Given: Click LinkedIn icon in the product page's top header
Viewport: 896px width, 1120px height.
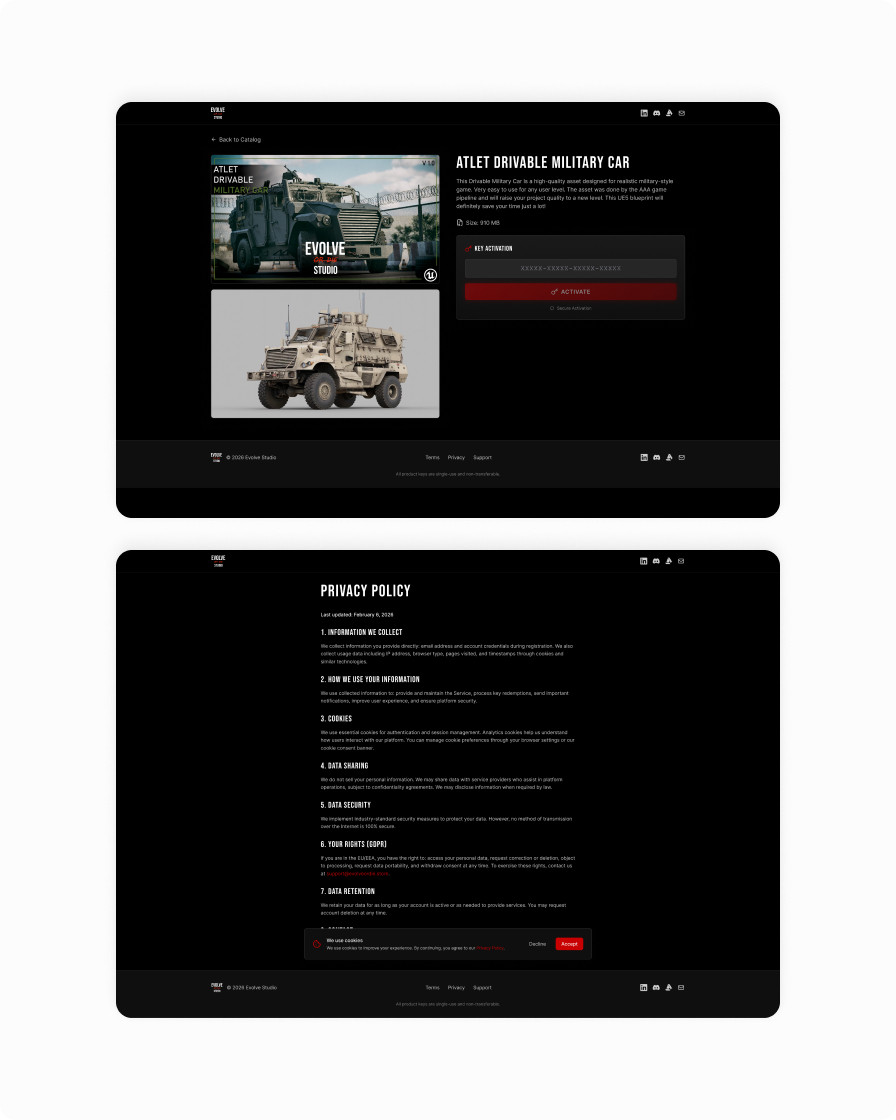Looking at the screenshot, I should (644, 113).
